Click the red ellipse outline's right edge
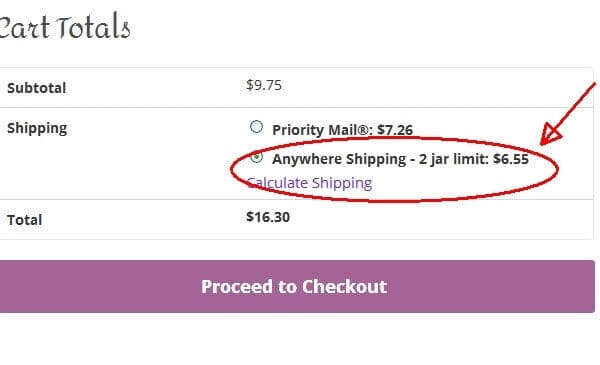Image resolution: width=600 pixels, height=365 pixels. coord(557,168)
